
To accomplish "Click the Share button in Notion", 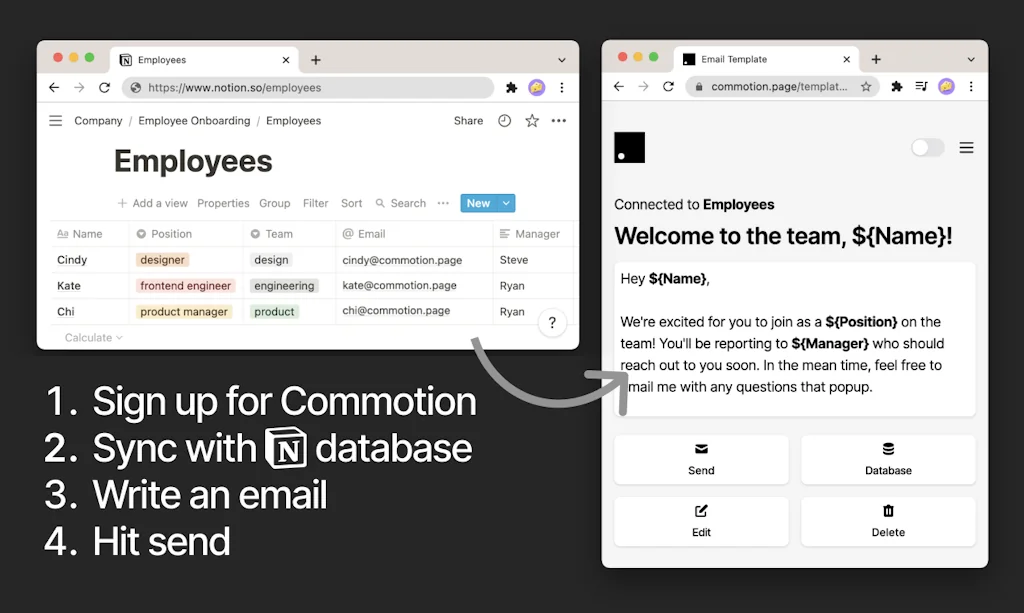I will (x=467, y=120).
